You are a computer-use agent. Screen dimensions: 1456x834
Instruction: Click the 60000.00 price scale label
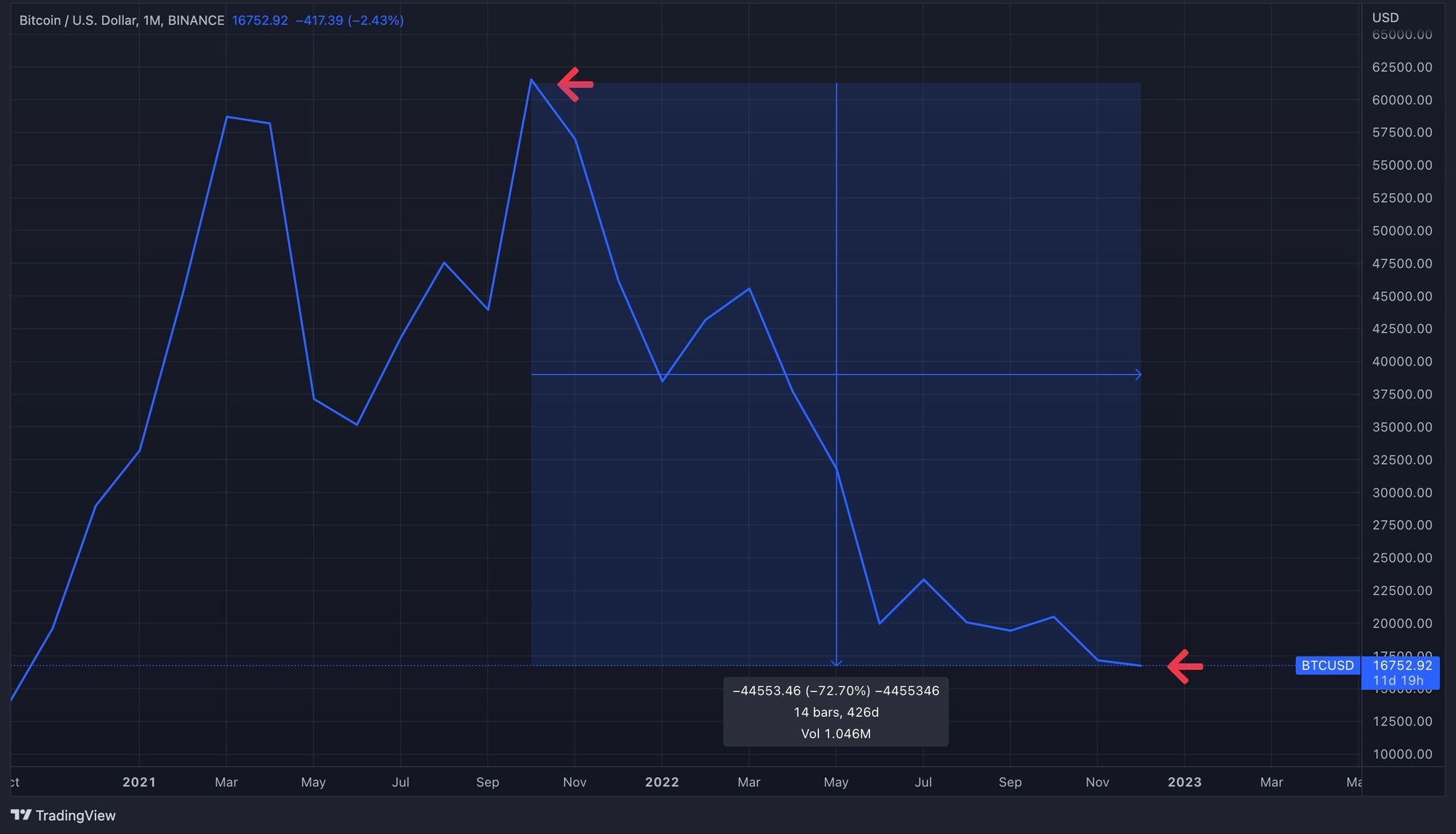pos(1401,100)
